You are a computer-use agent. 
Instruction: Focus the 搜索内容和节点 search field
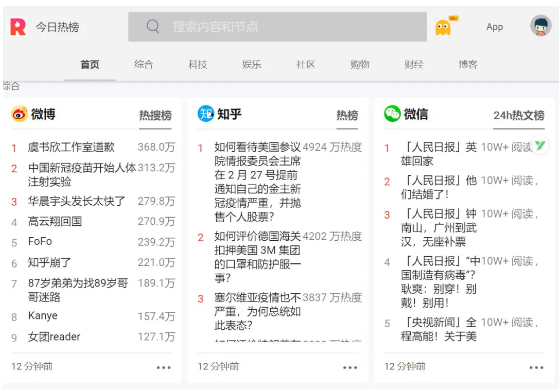click(x=278, y=27)
